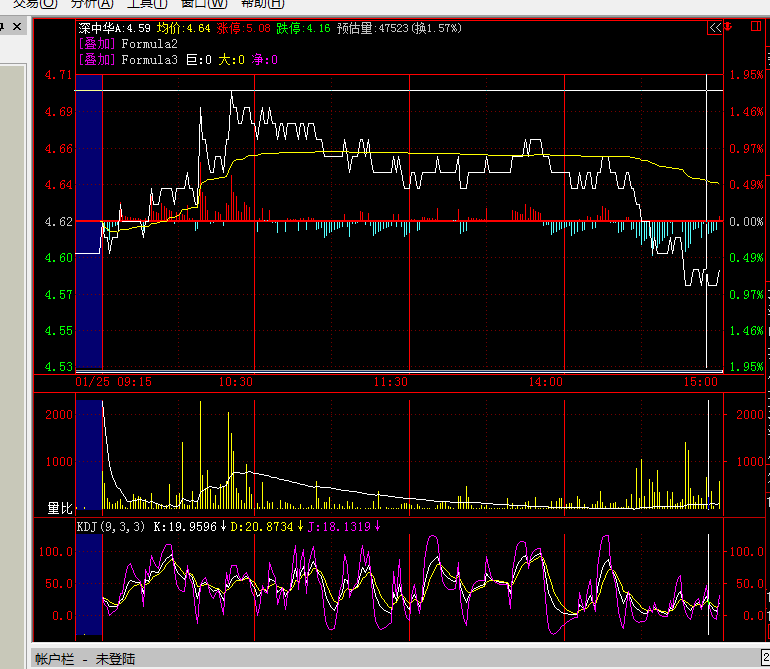The image size is (770, 669).
Task: Click the 01/25 09:15 date-time label
Action: point(113,382)
